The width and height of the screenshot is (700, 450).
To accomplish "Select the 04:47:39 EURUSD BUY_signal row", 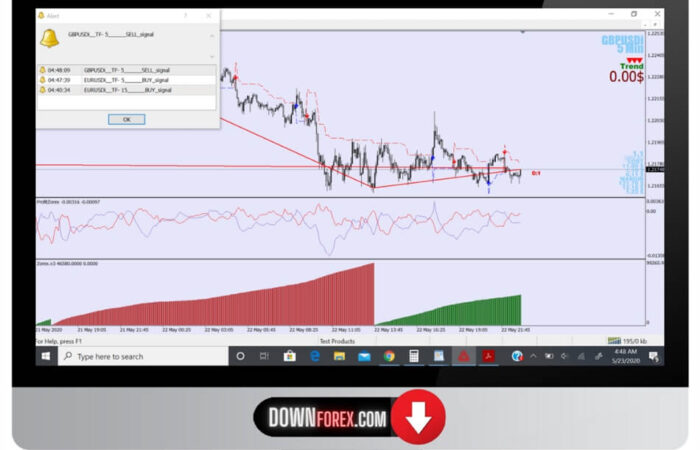I will click(x=127, y=80).
